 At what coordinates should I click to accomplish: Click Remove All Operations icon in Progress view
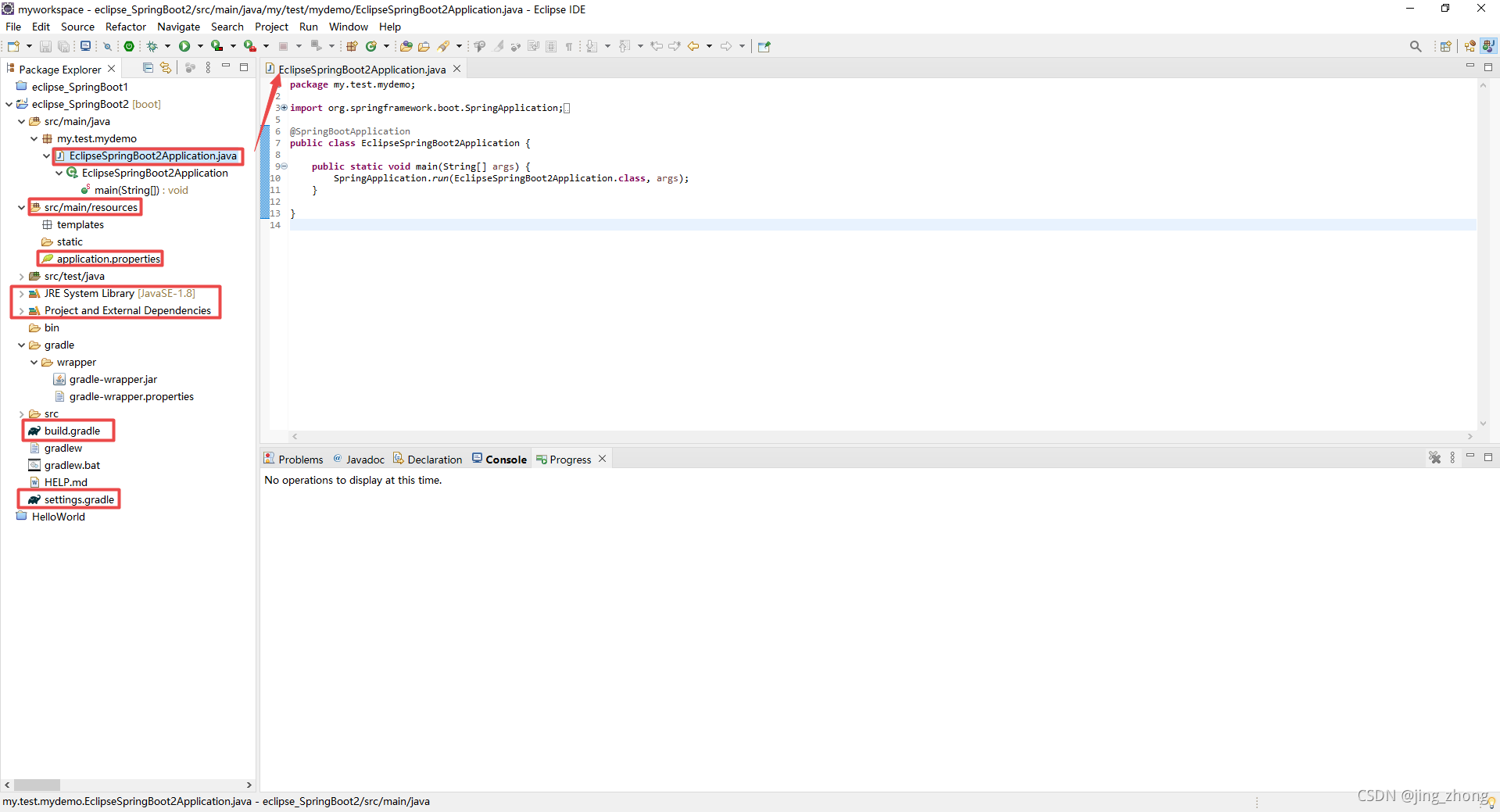click(x=1435, y=458)
